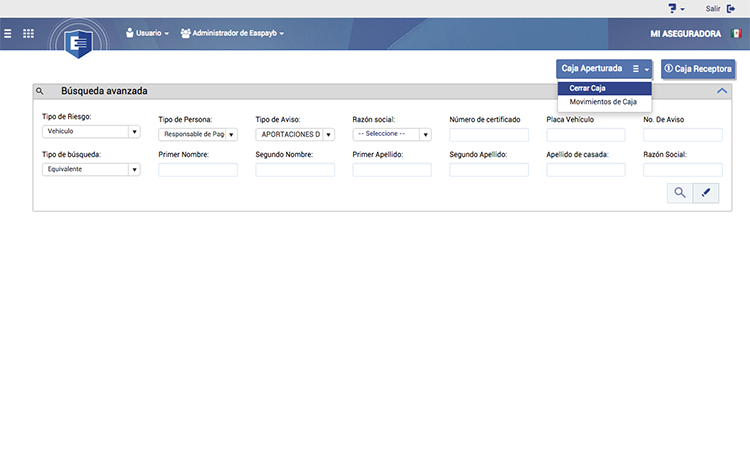750x461 pixels.
Task: Open the hamburger side menu
Action: 8,33
